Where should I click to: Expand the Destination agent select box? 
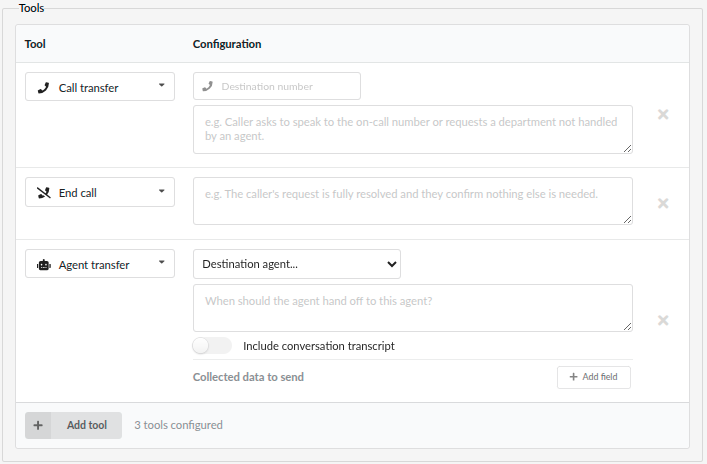(x=297, y=264)
